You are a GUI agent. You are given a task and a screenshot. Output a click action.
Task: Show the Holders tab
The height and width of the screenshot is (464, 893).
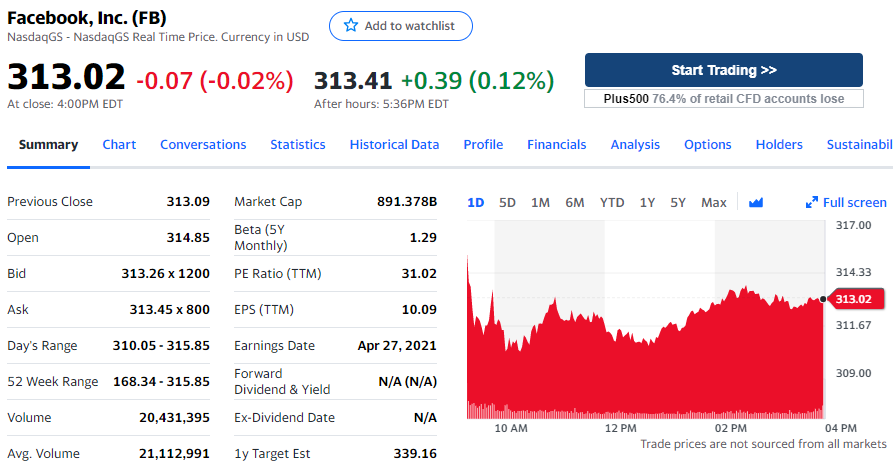click(x=779, y=145)
